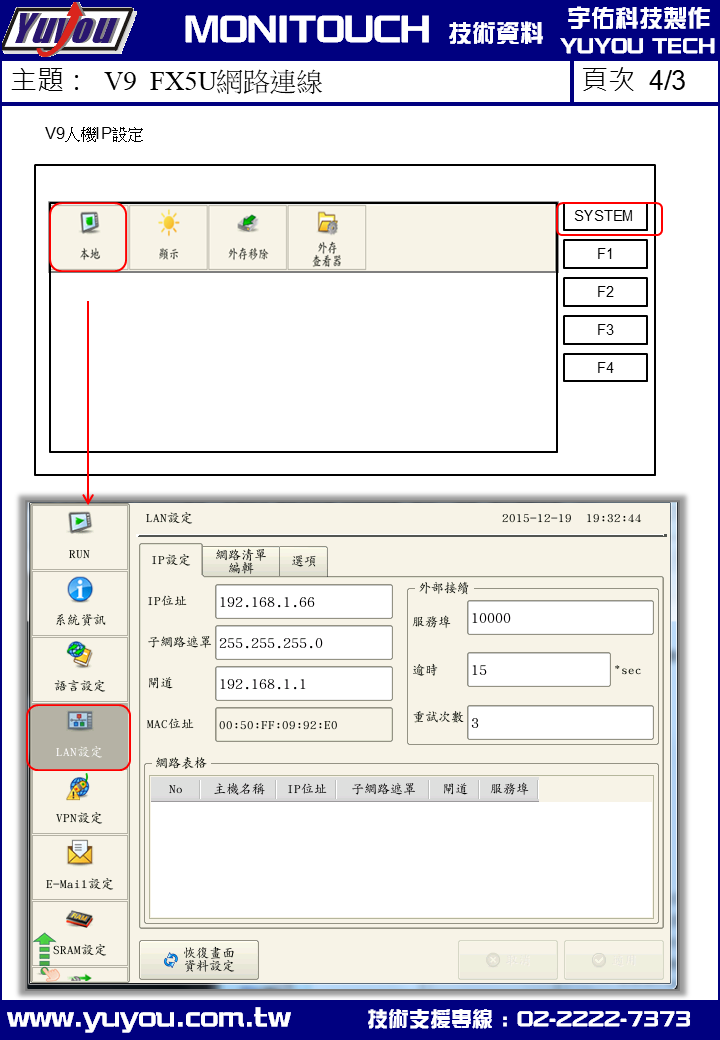
Task: Click the 主機名稱 column header
Action: point(239,789)
